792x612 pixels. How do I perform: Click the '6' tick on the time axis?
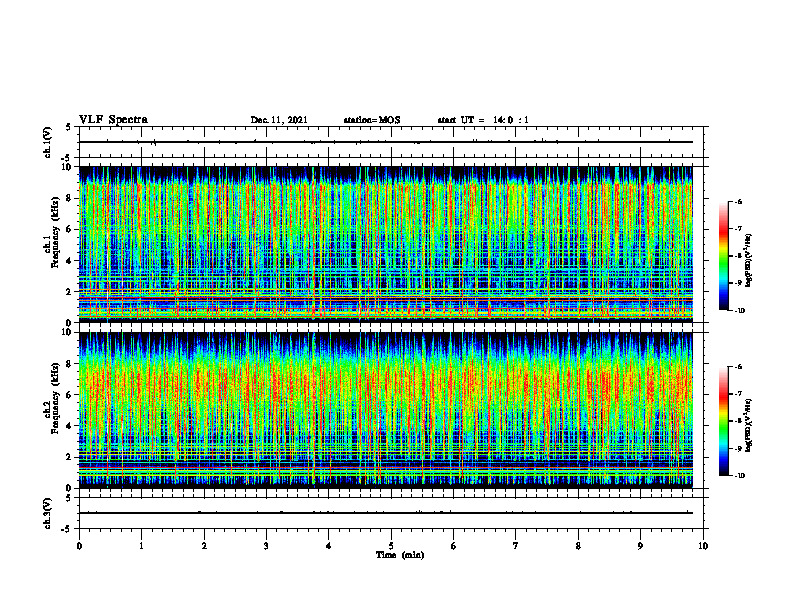454,546
